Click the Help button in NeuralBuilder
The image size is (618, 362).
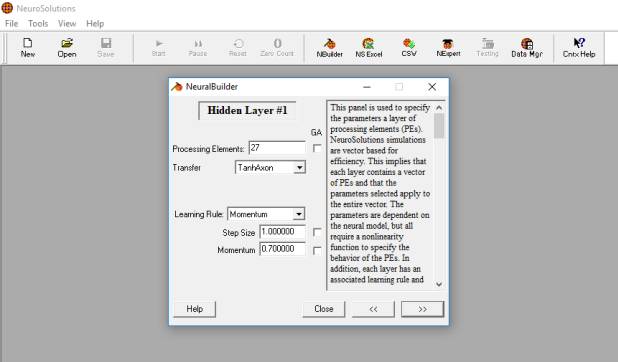pos(195,309)
